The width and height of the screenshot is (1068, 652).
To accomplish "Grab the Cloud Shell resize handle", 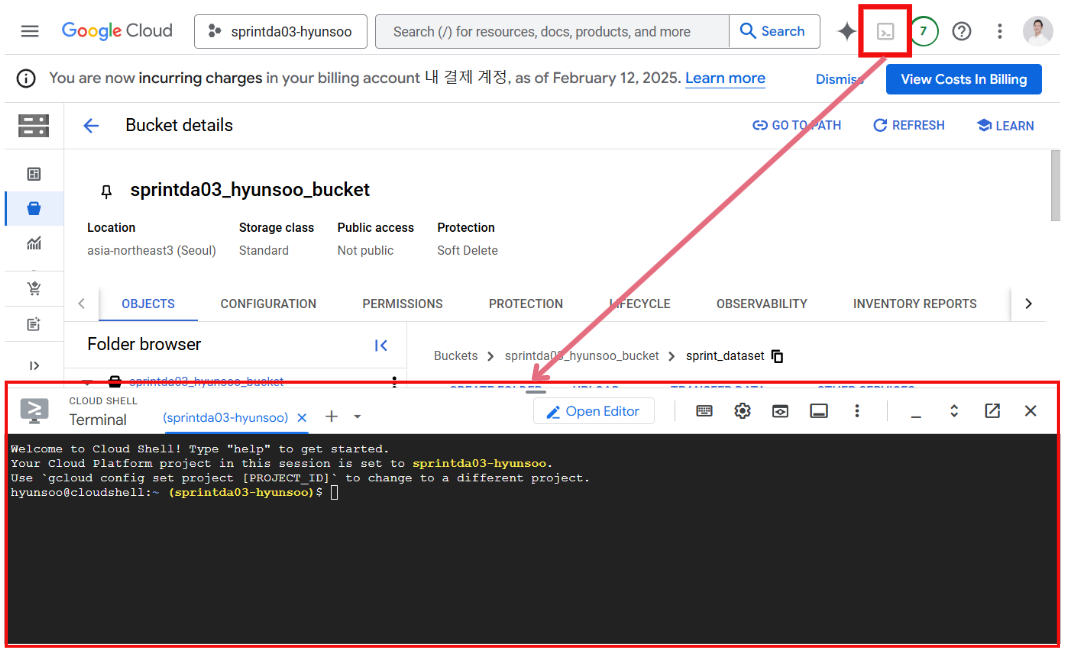I will tap(536, 391).
